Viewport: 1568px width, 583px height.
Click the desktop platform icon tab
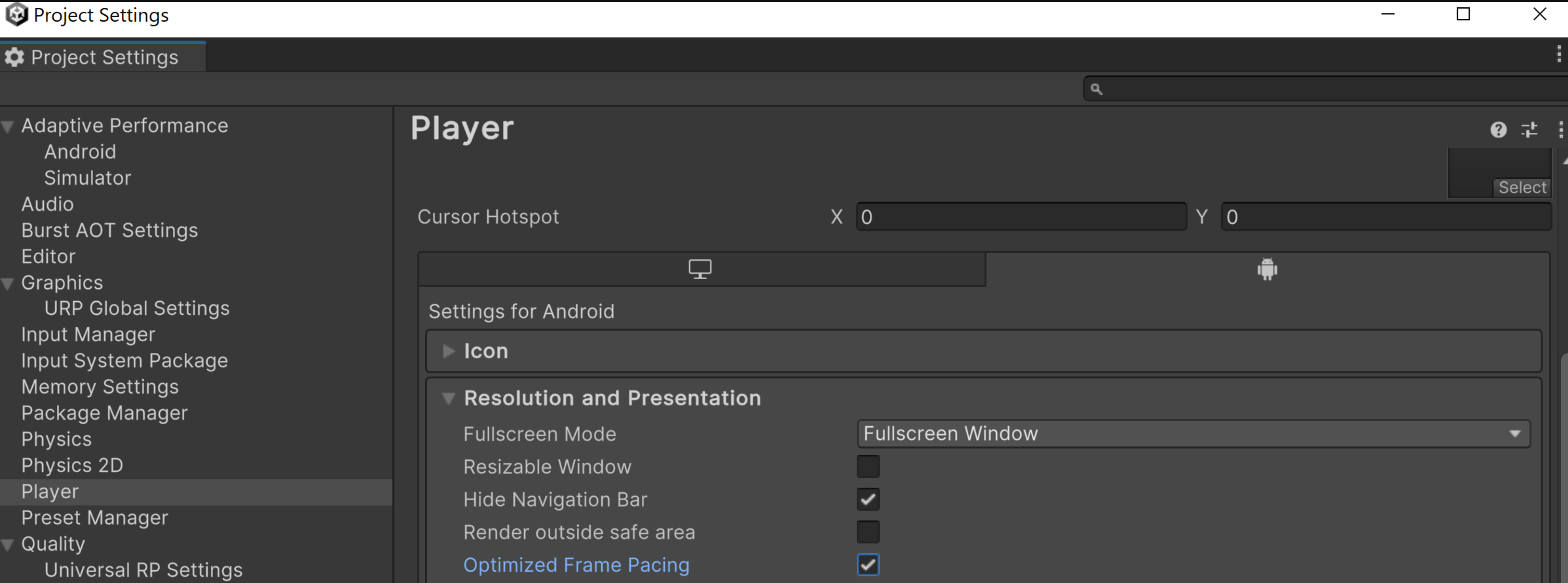(x=700, y=268)
